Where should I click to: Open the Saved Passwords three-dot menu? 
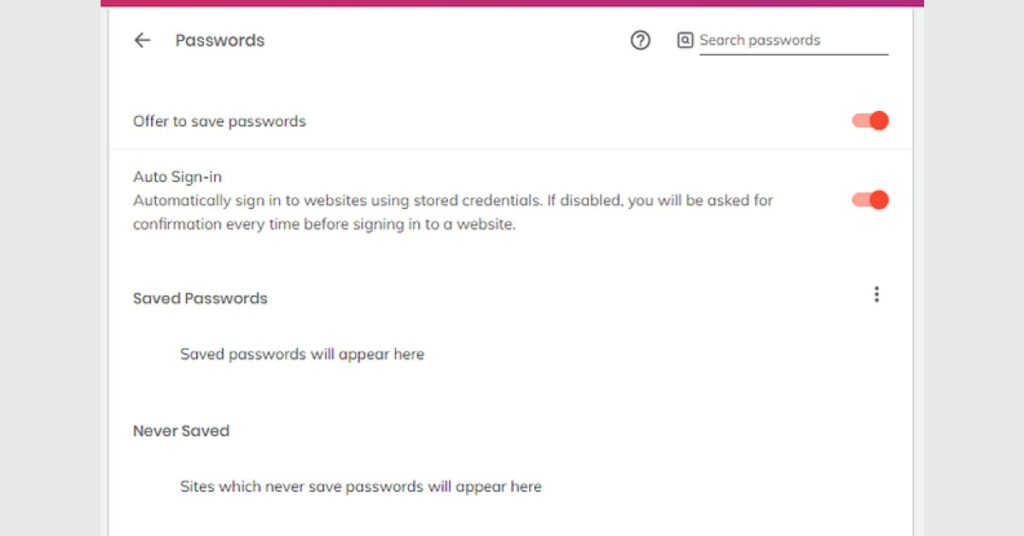[876, 295]
